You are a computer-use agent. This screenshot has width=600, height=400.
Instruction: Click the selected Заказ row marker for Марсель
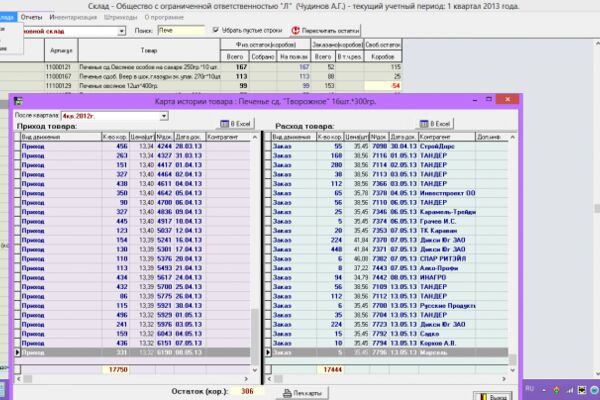click(x=268, y=352)
